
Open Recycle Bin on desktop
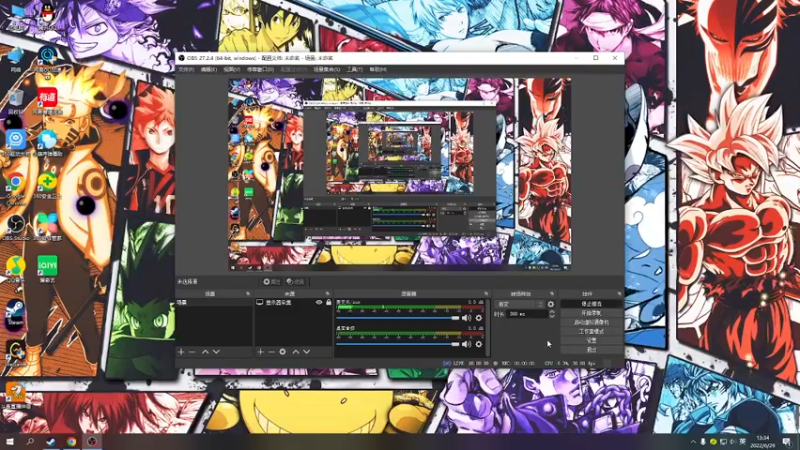click(15, 101)
